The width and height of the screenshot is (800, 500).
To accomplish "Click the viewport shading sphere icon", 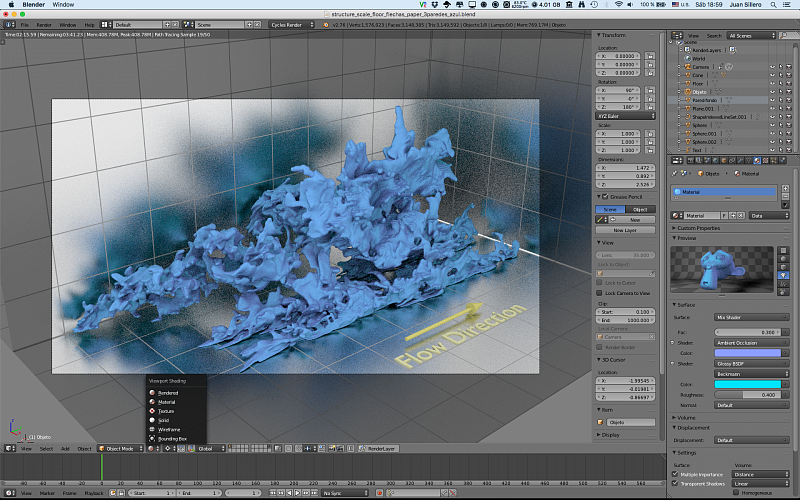I will point(152,448).
